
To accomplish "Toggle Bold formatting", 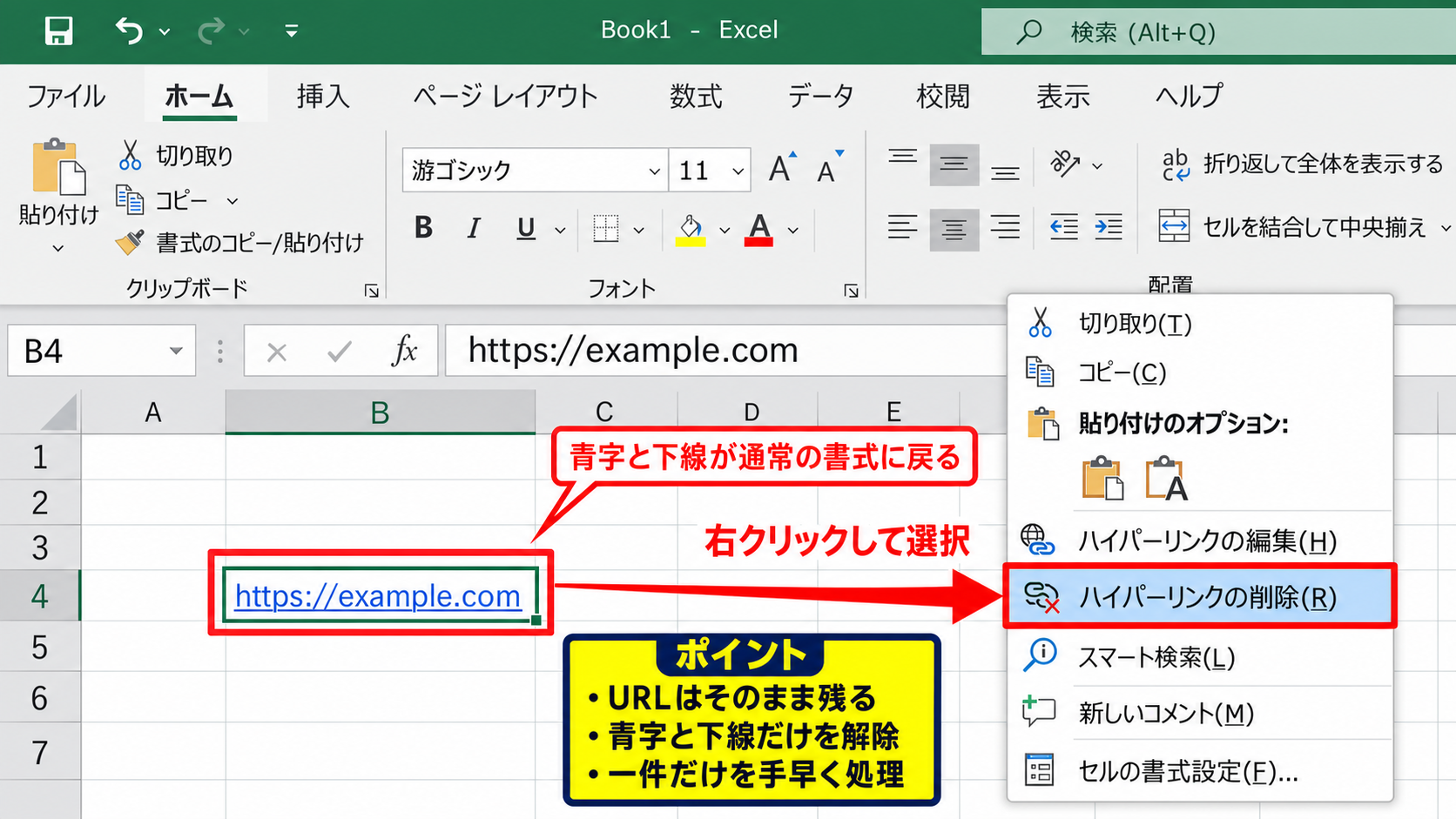I will click(424, 228).
